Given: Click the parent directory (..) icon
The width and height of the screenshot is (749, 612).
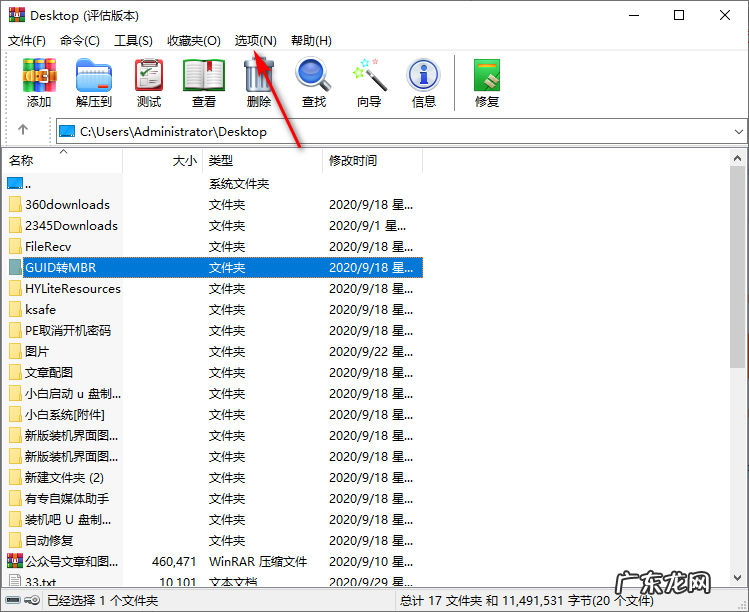Looking at the screenshot, I should (15, 183).
